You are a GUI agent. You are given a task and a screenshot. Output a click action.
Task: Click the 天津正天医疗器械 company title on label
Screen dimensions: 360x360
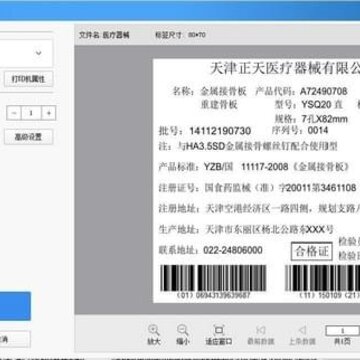tap(285, 68)
